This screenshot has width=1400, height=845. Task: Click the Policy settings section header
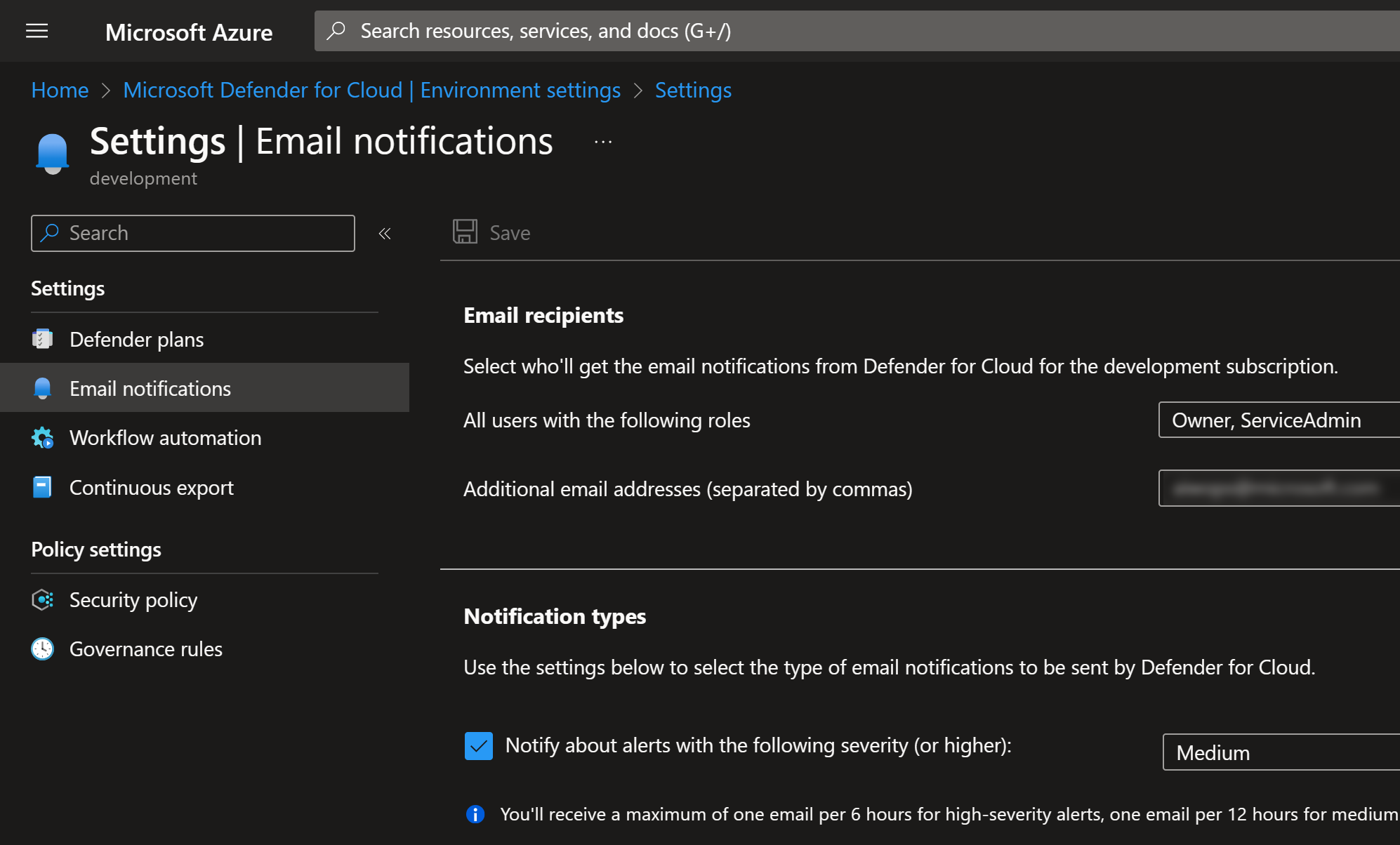pyautogui.click(x=96, y=549)
